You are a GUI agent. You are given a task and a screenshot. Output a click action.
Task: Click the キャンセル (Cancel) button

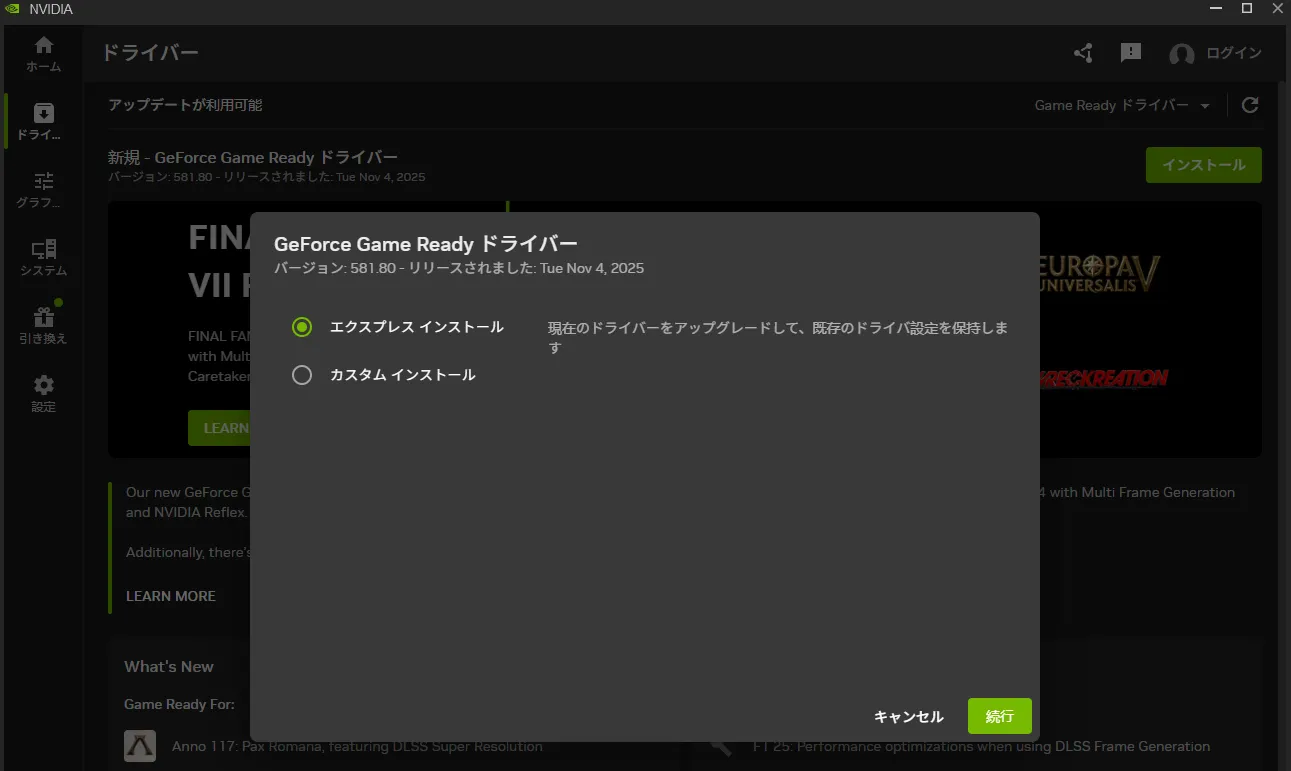pos(908,716)
